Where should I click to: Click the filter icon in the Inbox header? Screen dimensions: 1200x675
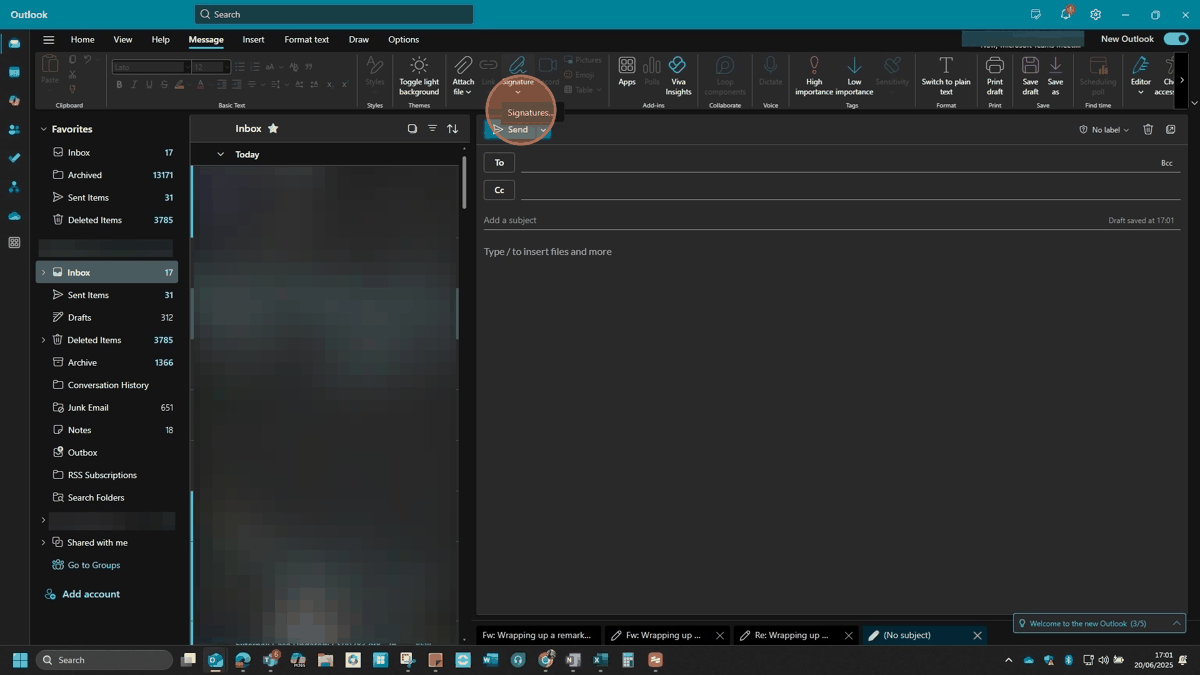pyautogui.click(x=432, y=129)
